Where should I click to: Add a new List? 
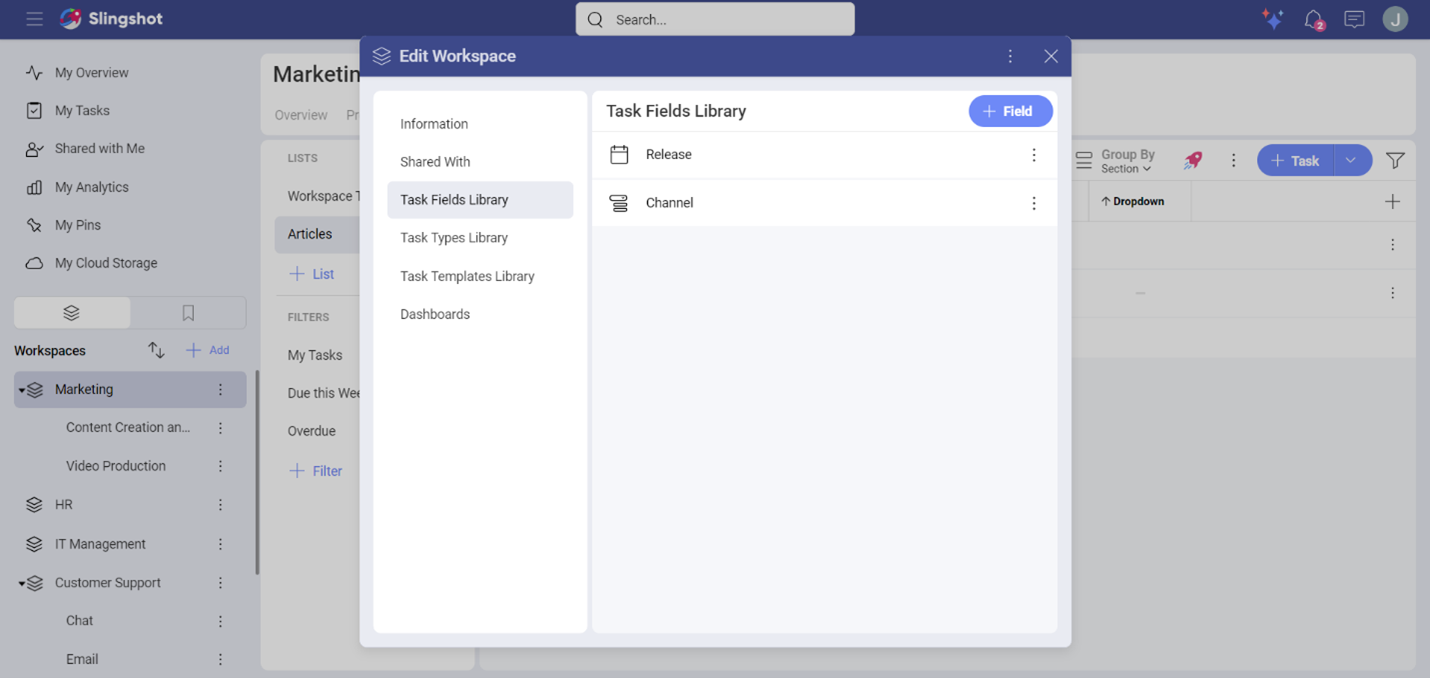311,274
